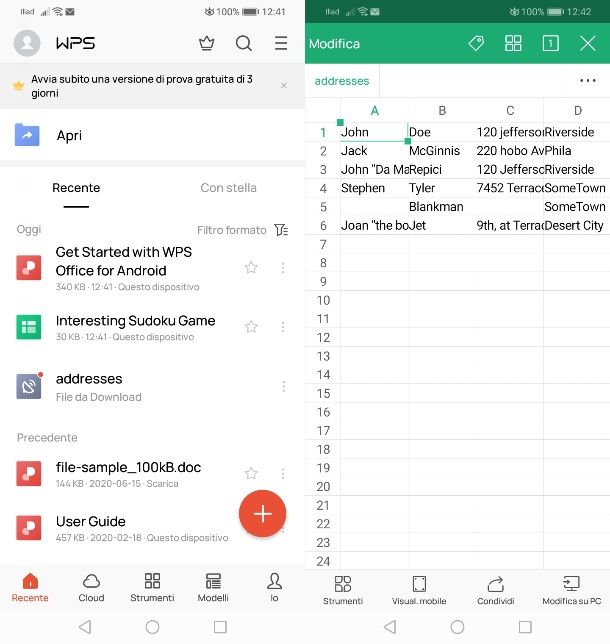Choose Modifica su PC option

pos(571,591)
